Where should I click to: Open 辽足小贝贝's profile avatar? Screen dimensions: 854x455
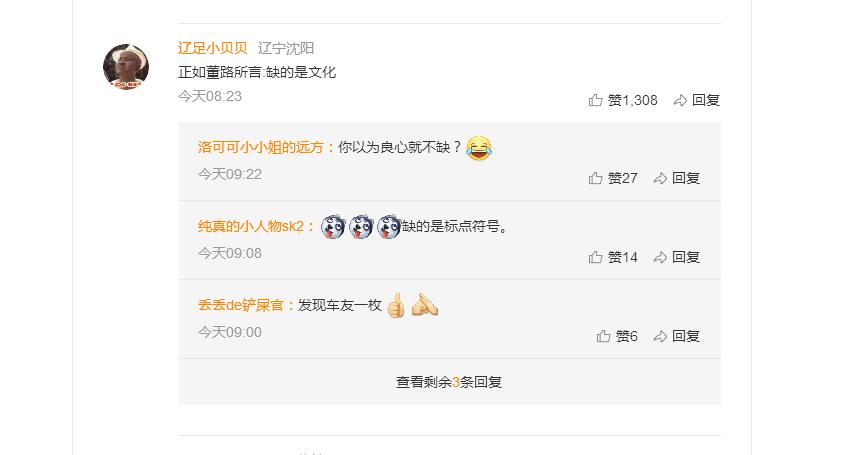point(126,67)
